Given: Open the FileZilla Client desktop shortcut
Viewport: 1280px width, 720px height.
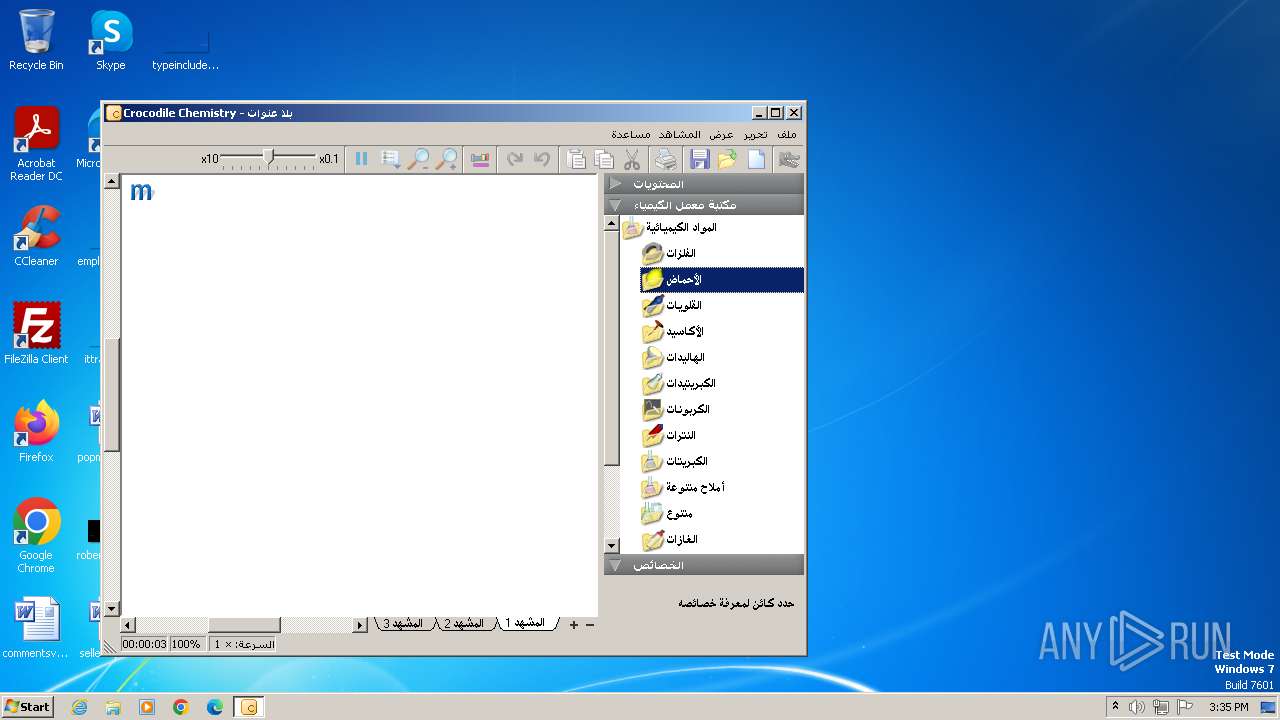Looking at the screenshot, I should 36,333.
